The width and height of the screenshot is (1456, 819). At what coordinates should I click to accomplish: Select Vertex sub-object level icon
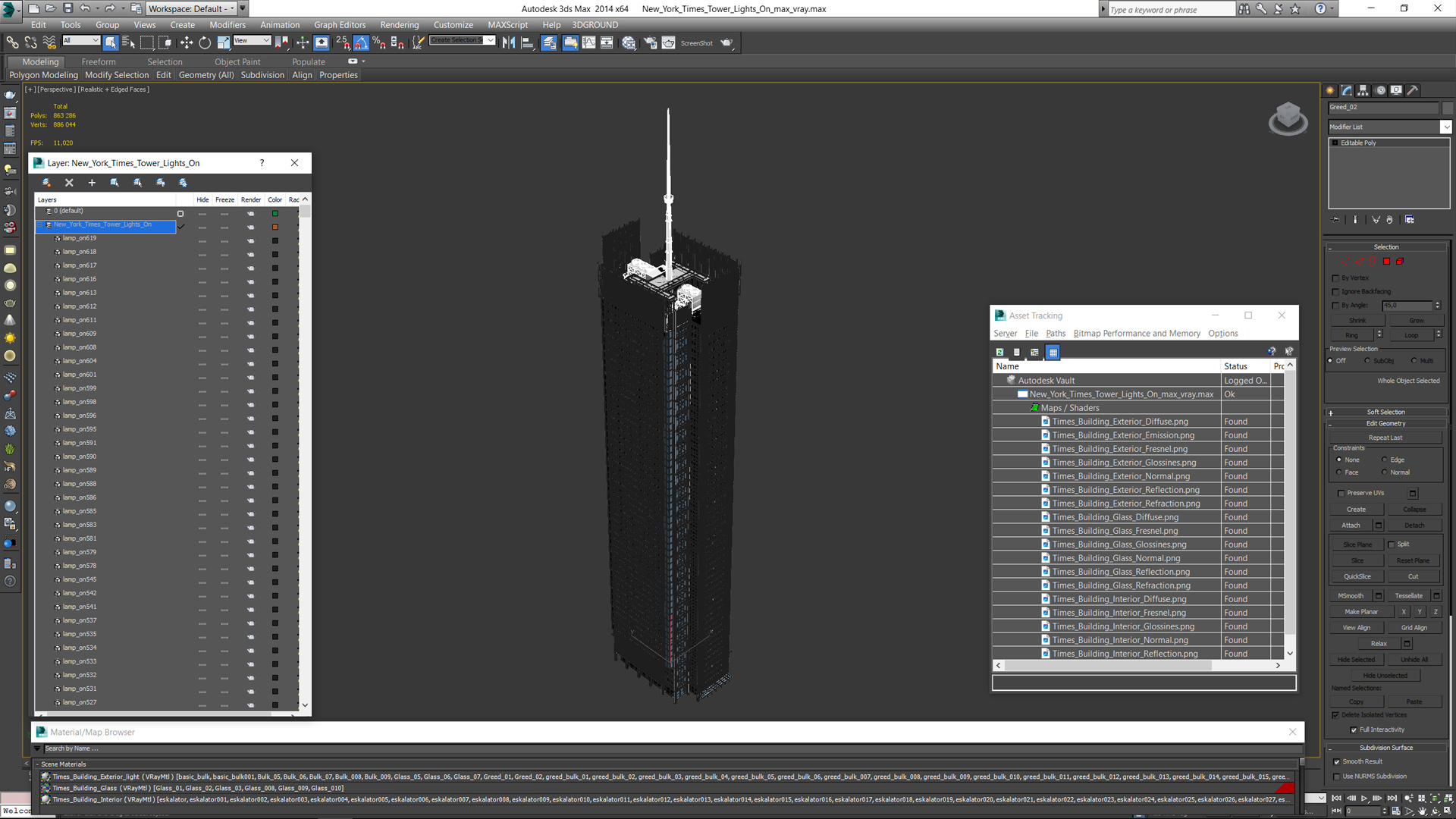(1345, 261)
